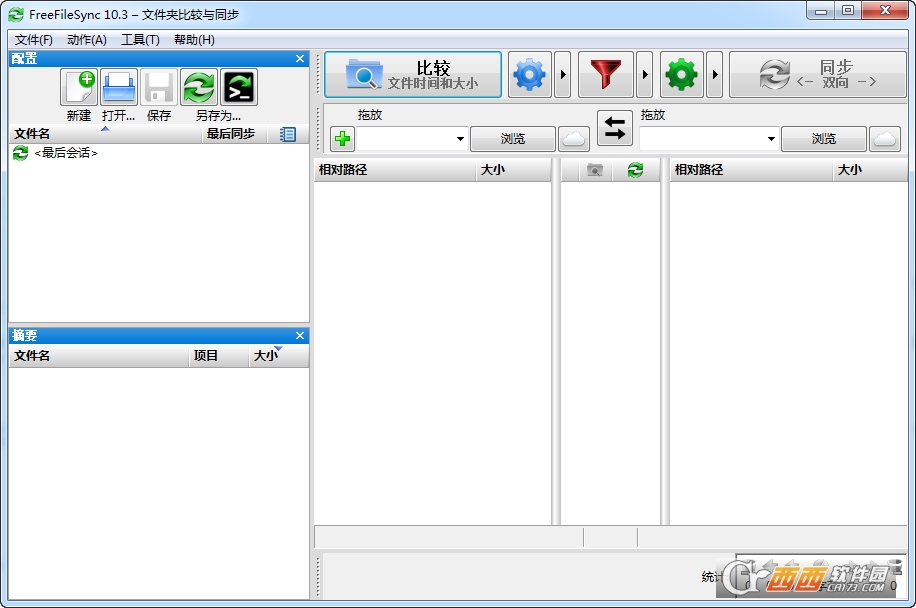Viewport: 916px width, 608px height.
Task: Click right grid 大小 column header
Action: [x=869, y=170]
